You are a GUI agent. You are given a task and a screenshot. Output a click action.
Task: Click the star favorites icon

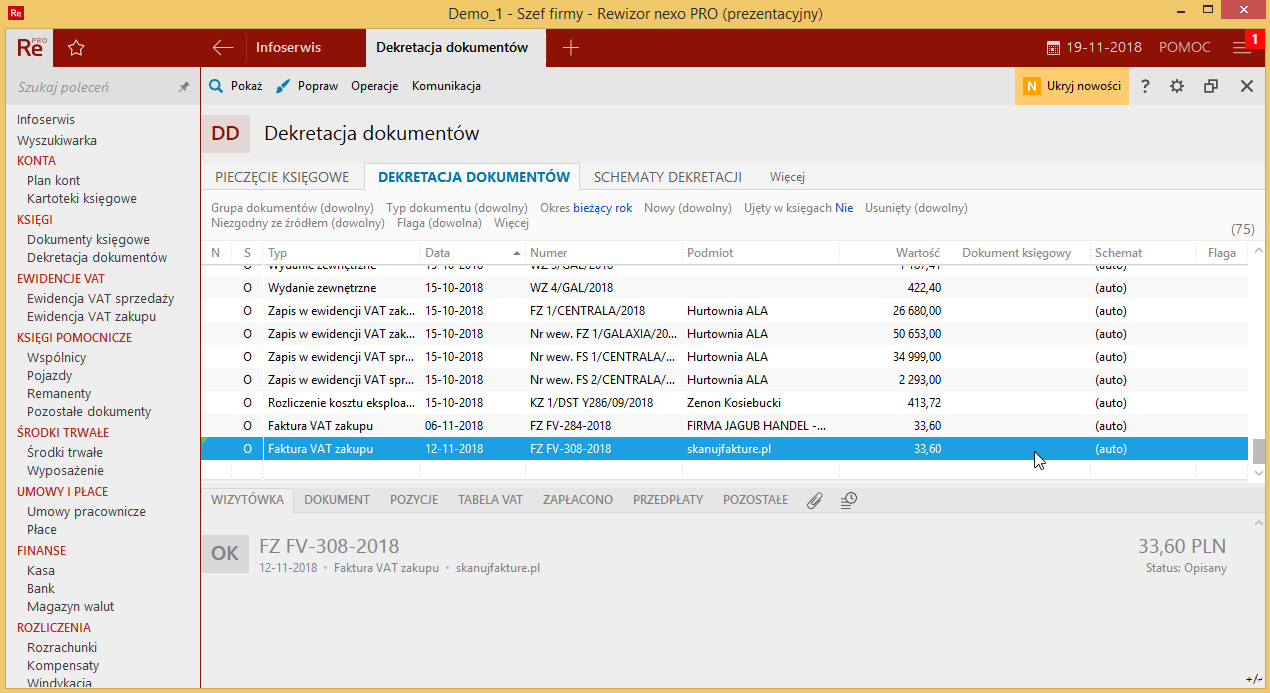76,47
